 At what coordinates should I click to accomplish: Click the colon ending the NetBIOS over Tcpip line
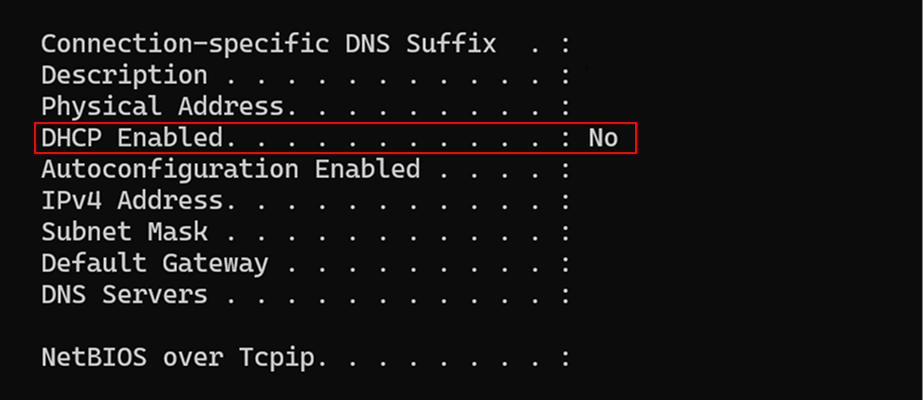point(566,359)
